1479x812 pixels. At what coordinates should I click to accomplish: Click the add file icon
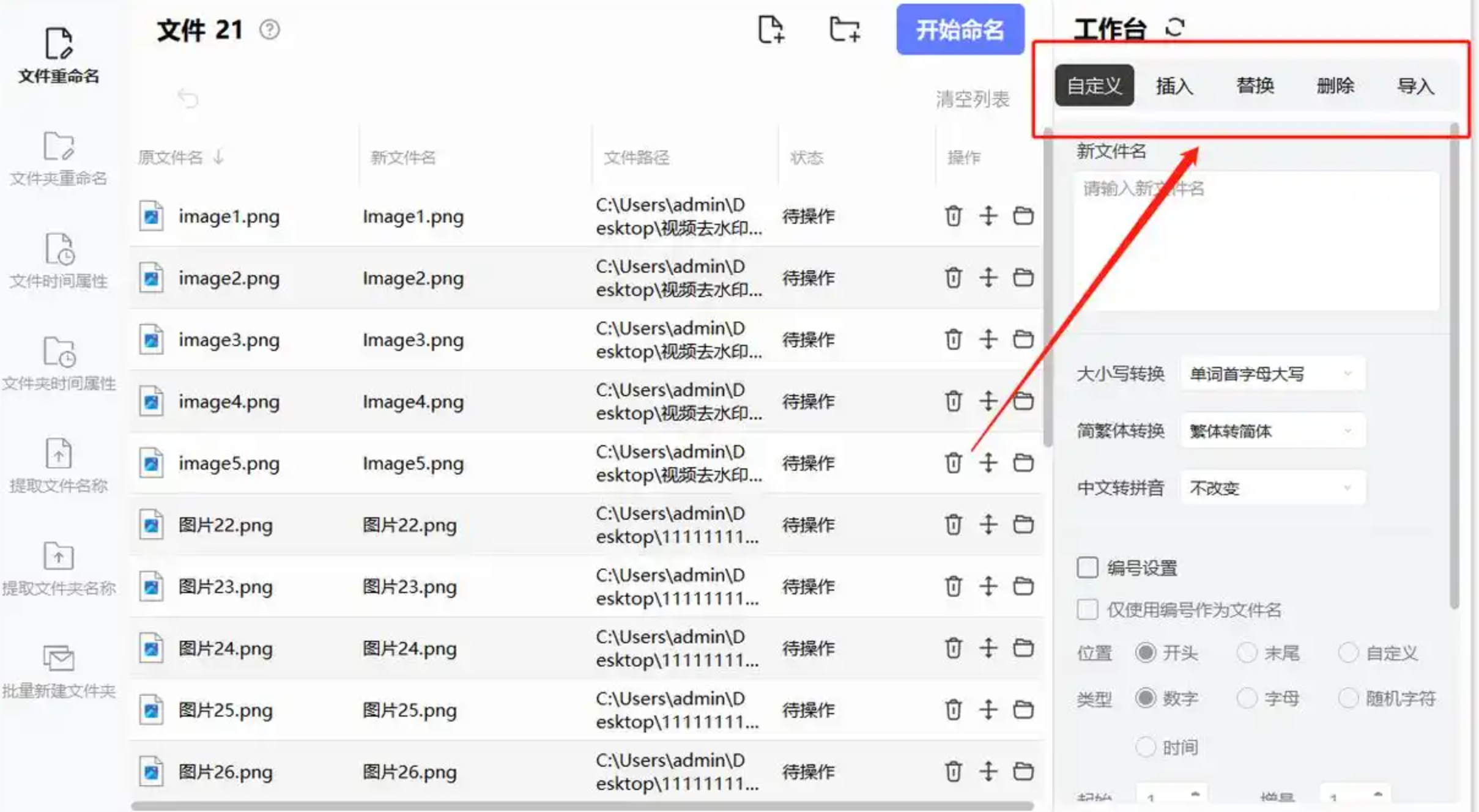tap(771, 29)
